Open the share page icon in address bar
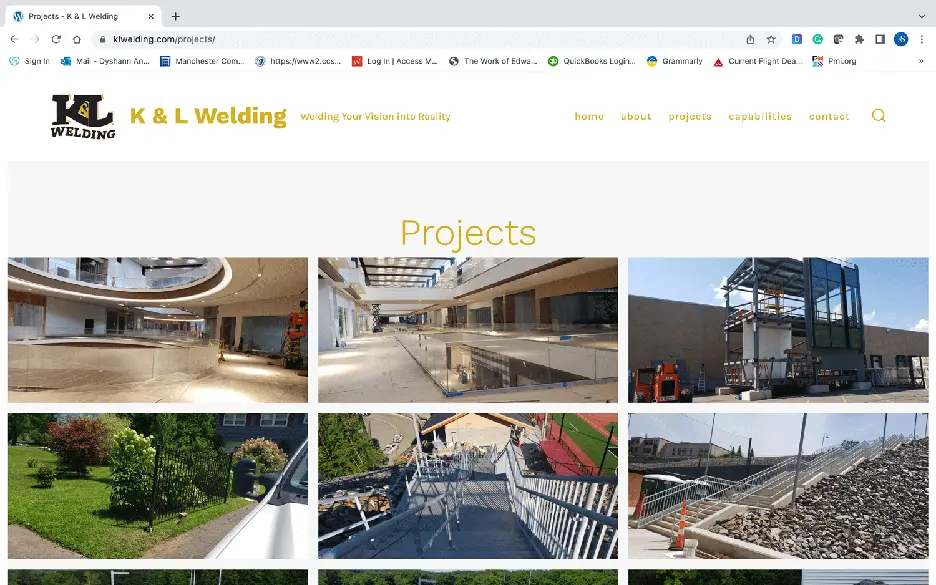Image resolution: width=936 pixels, height=585 pixels. [x=750, y=39]
